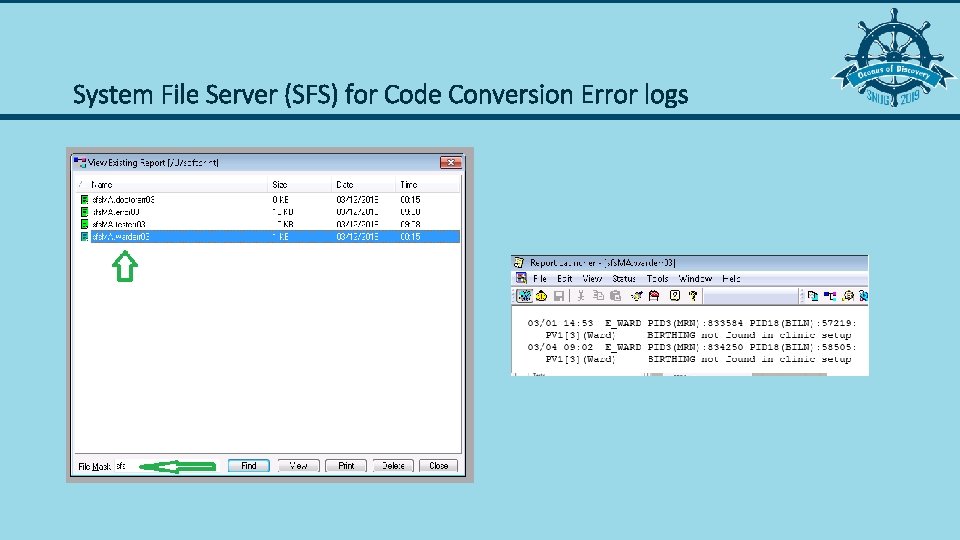The width and height of the screenshot is (960, 540).
Task: Sort the file list by the Date column header
Action: 363,184
